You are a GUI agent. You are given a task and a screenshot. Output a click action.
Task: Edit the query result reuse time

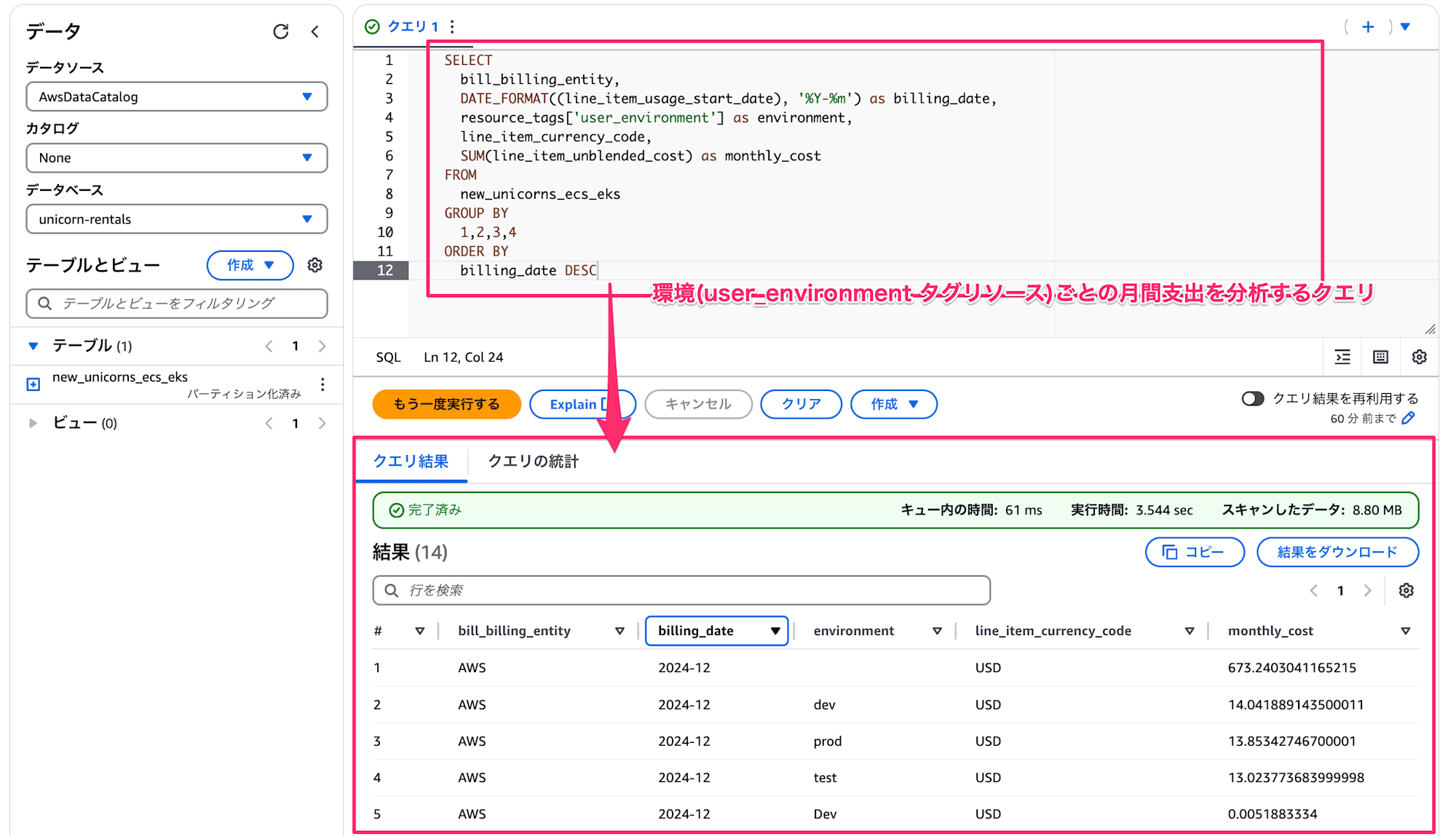(1409, 418)
